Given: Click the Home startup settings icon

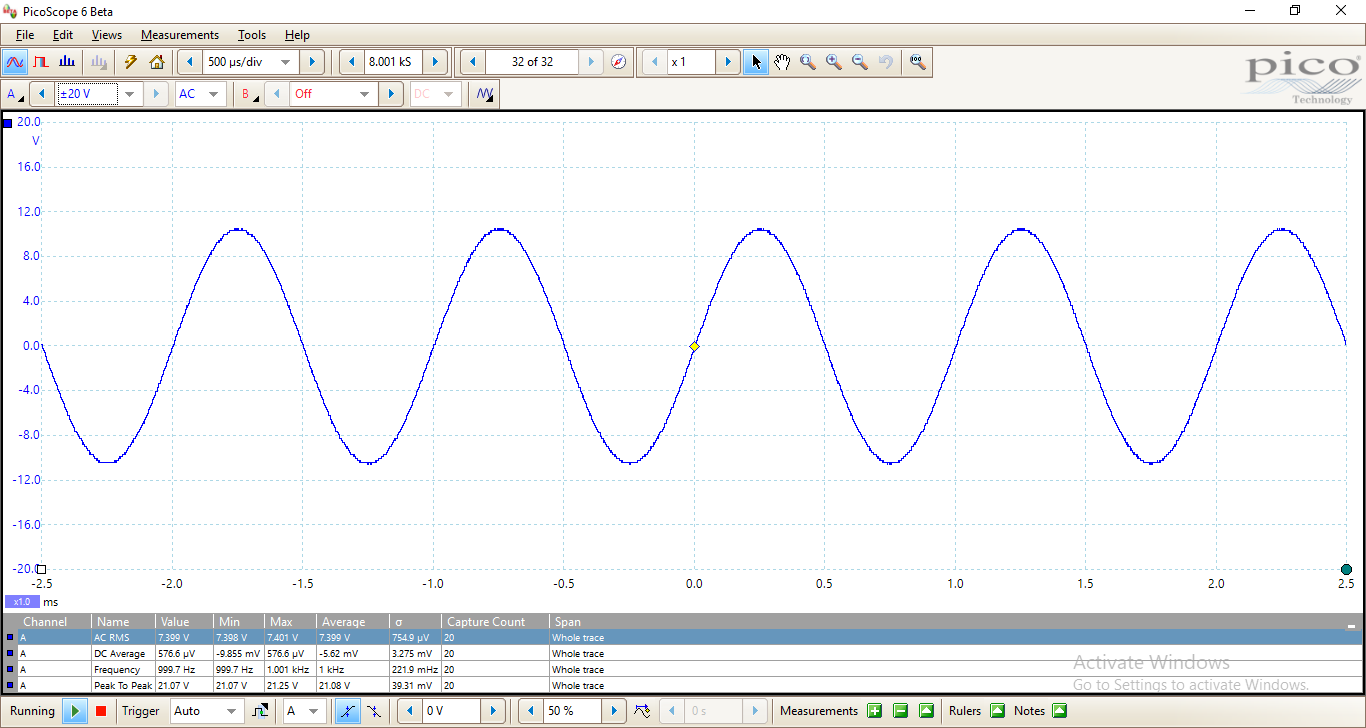Looking at the screenshot, I should pyautogui.click(x=157, y=62).
